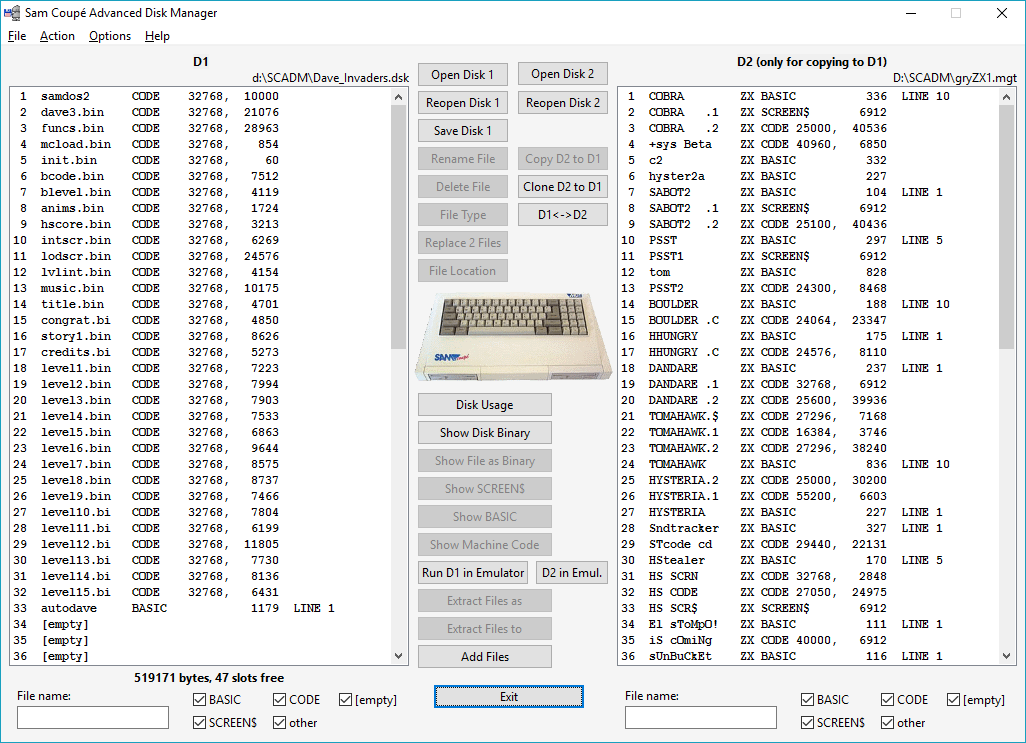This screenshot has width=1026, height=743.
Task: Click the D2 list scroll up arrow
Action: tap(1006, 97)
